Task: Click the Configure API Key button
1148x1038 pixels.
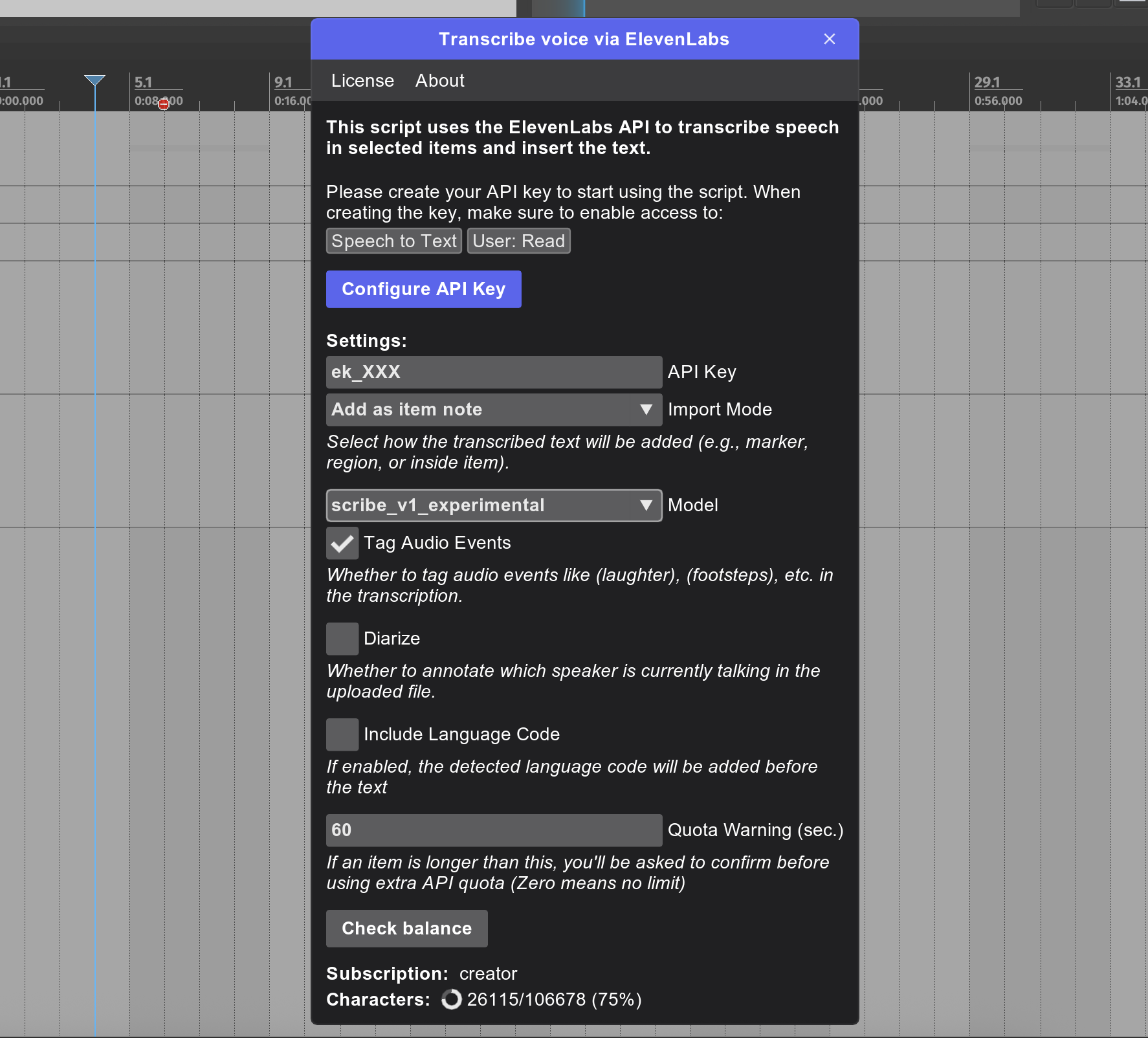Action: (424, 289)
